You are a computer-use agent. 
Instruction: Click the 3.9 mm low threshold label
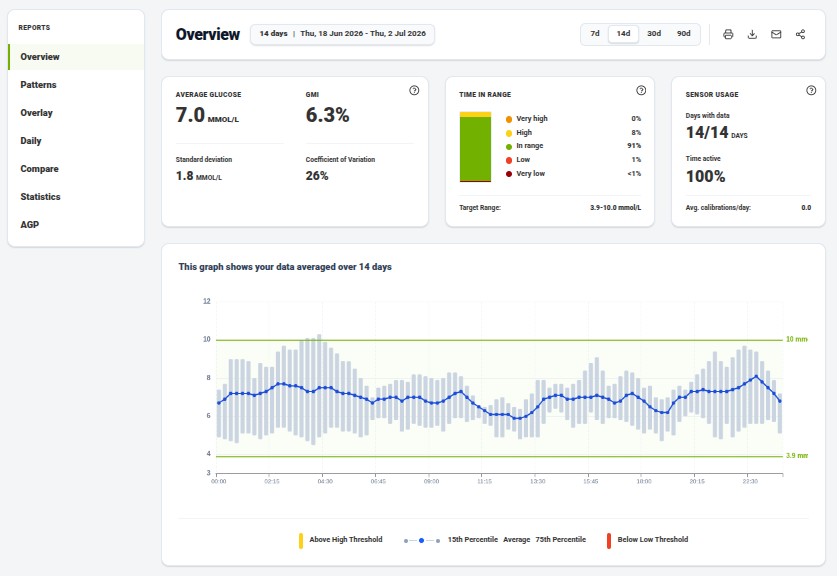pyautogui.click(x=796, y=456)
